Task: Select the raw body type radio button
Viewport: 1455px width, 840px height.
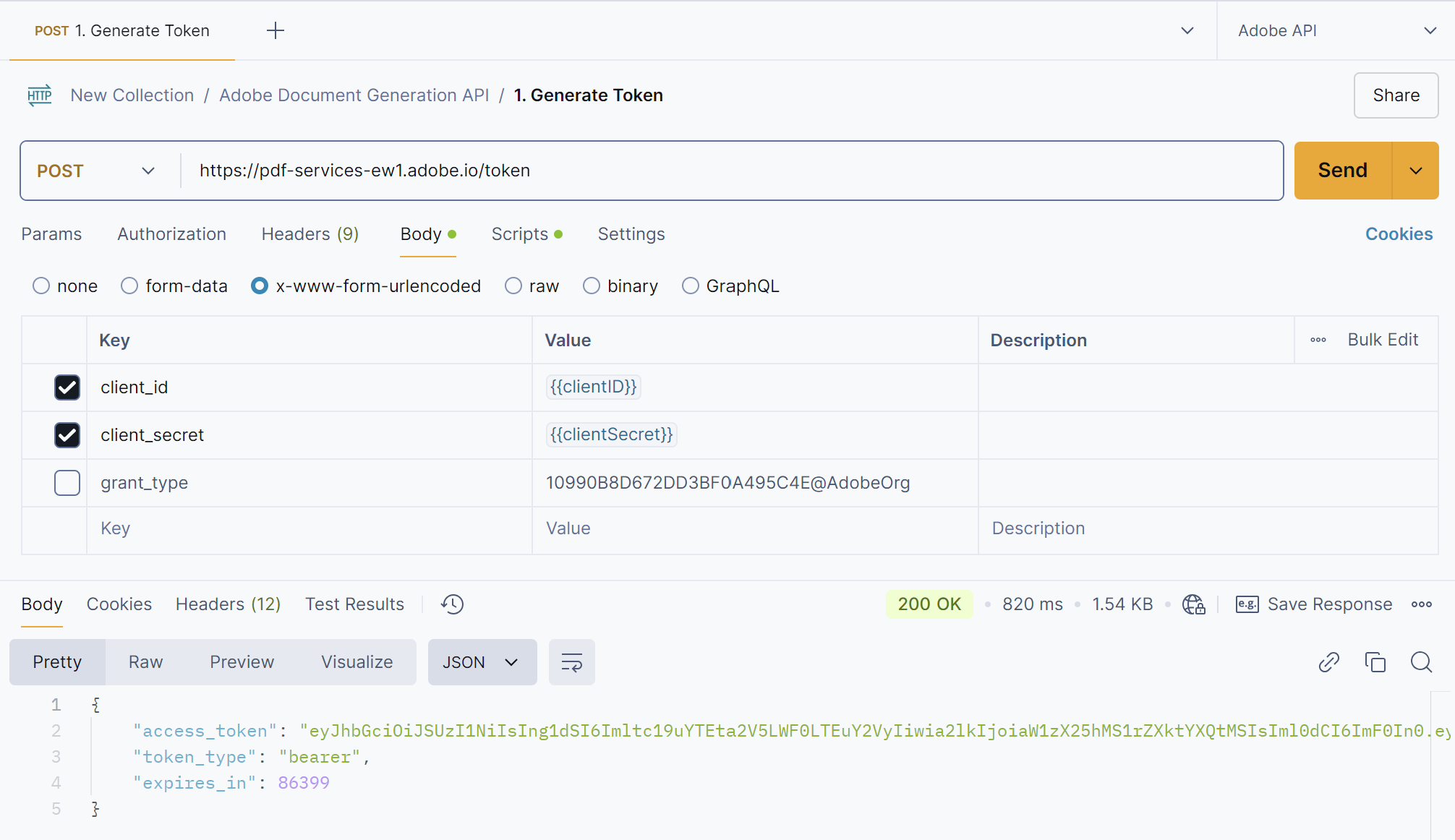Action: pyautogui.click(x=513, y=286)
